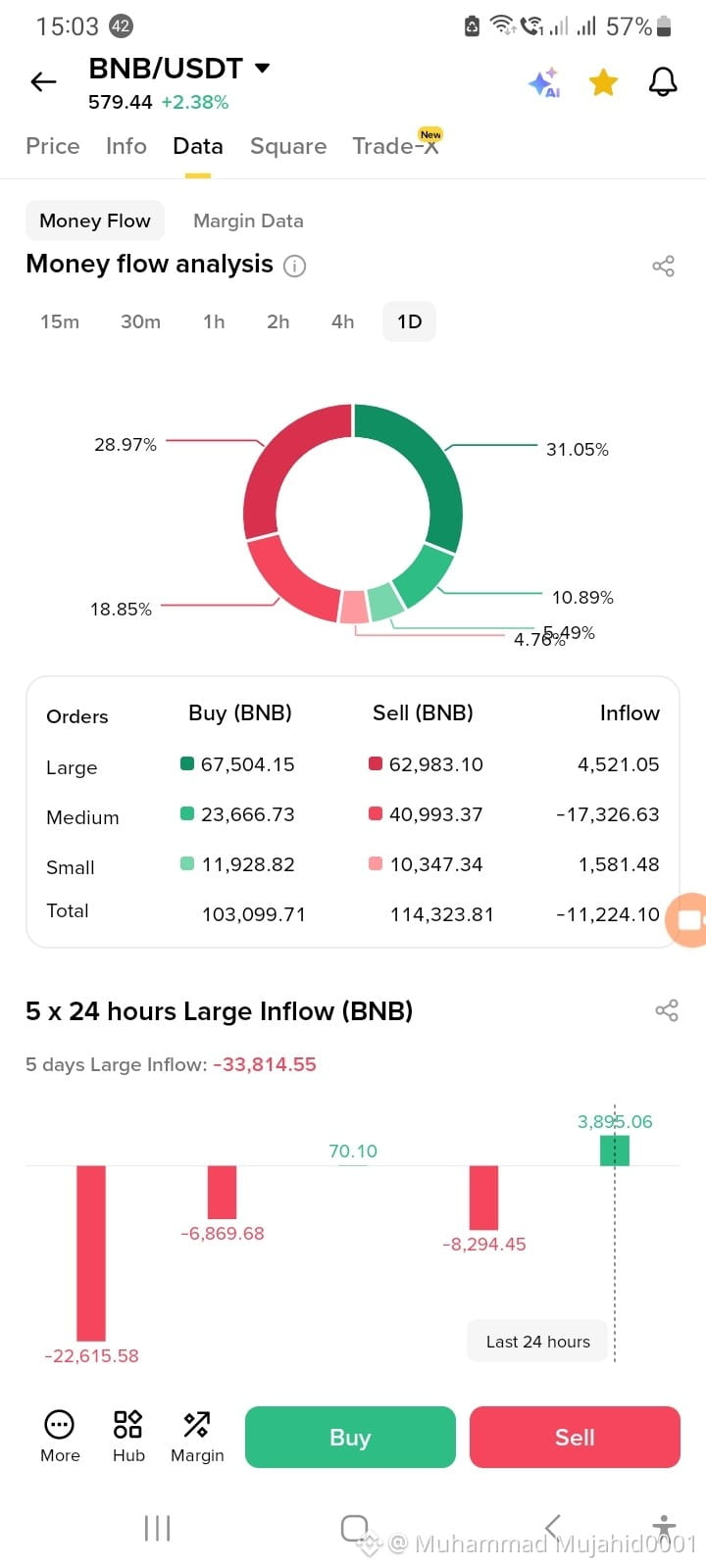Screen dimensions: 706x1568
Task: Select the Margin Data sub-tab
Action: coord(248,220)
